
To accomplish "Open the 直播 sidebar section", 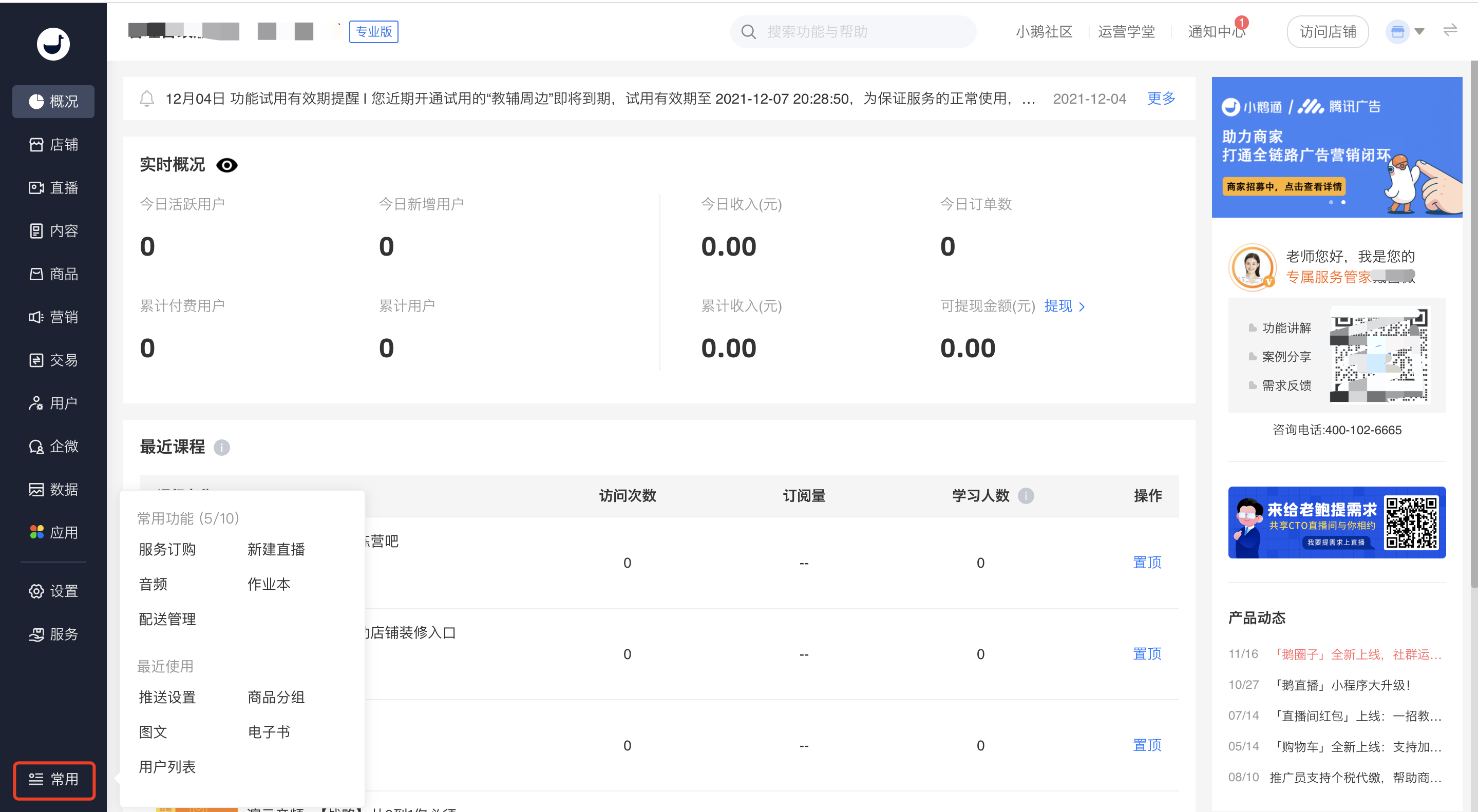I will [53, 187].
